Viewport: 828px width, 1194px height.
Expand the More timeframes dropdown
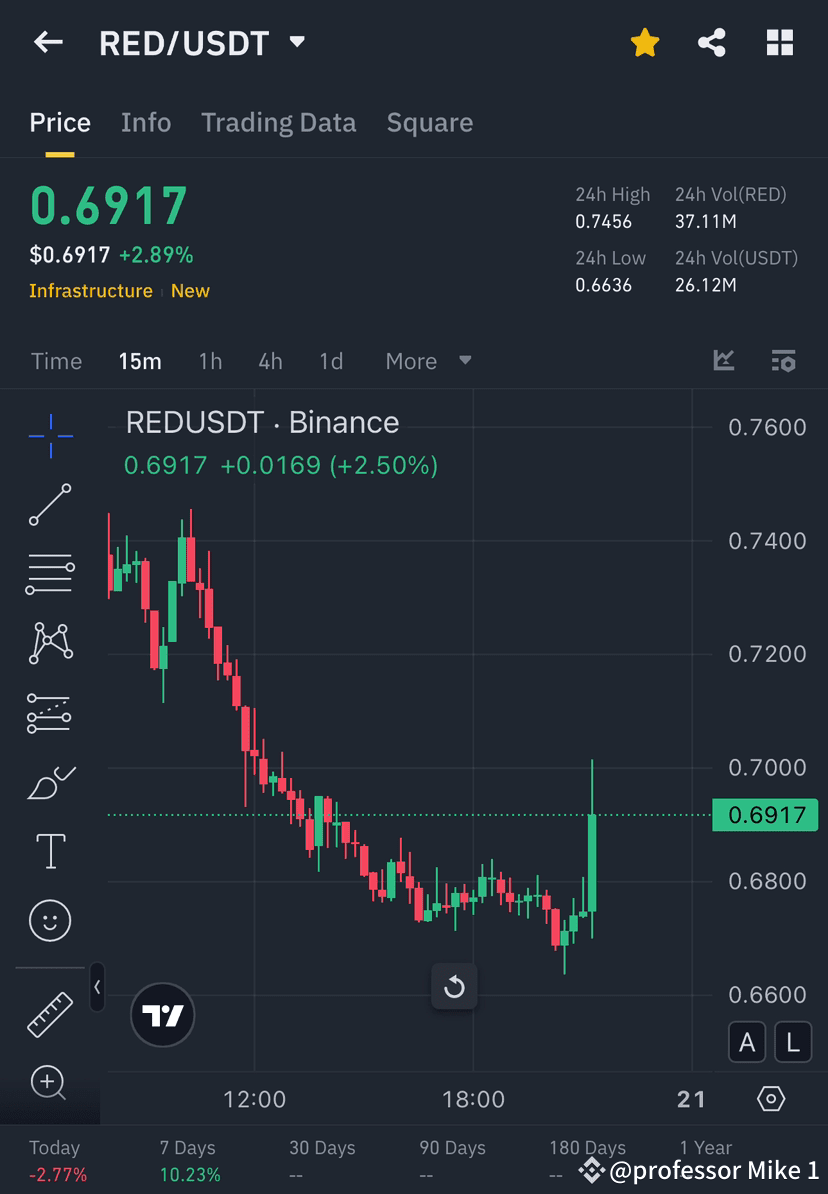pyautogui.click(x=428, y=361)
